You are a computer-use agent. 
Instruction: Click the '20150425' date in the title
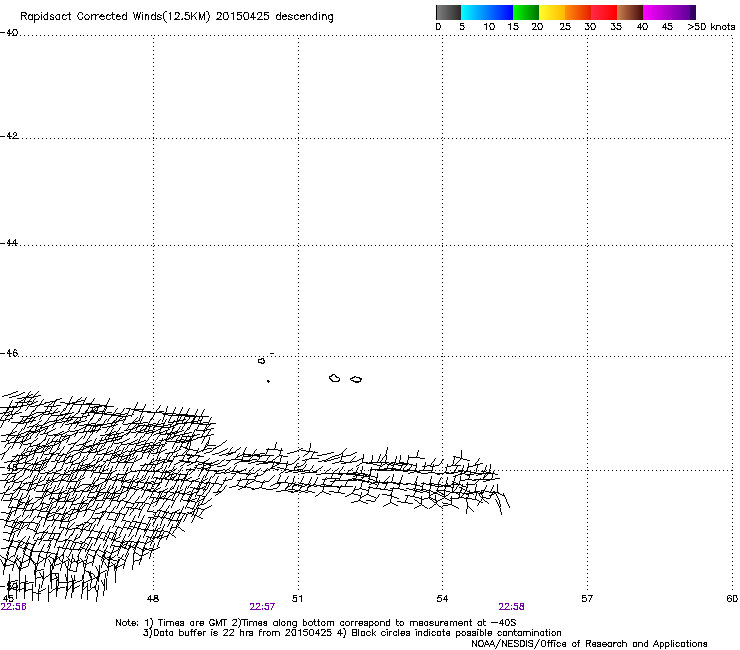[x=243, y=16]
